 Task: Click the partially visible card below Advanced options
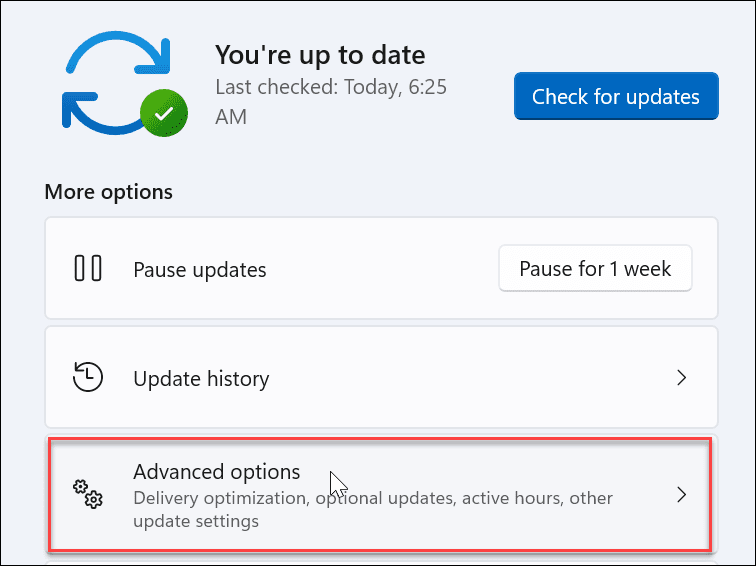(x=380, y=561)
